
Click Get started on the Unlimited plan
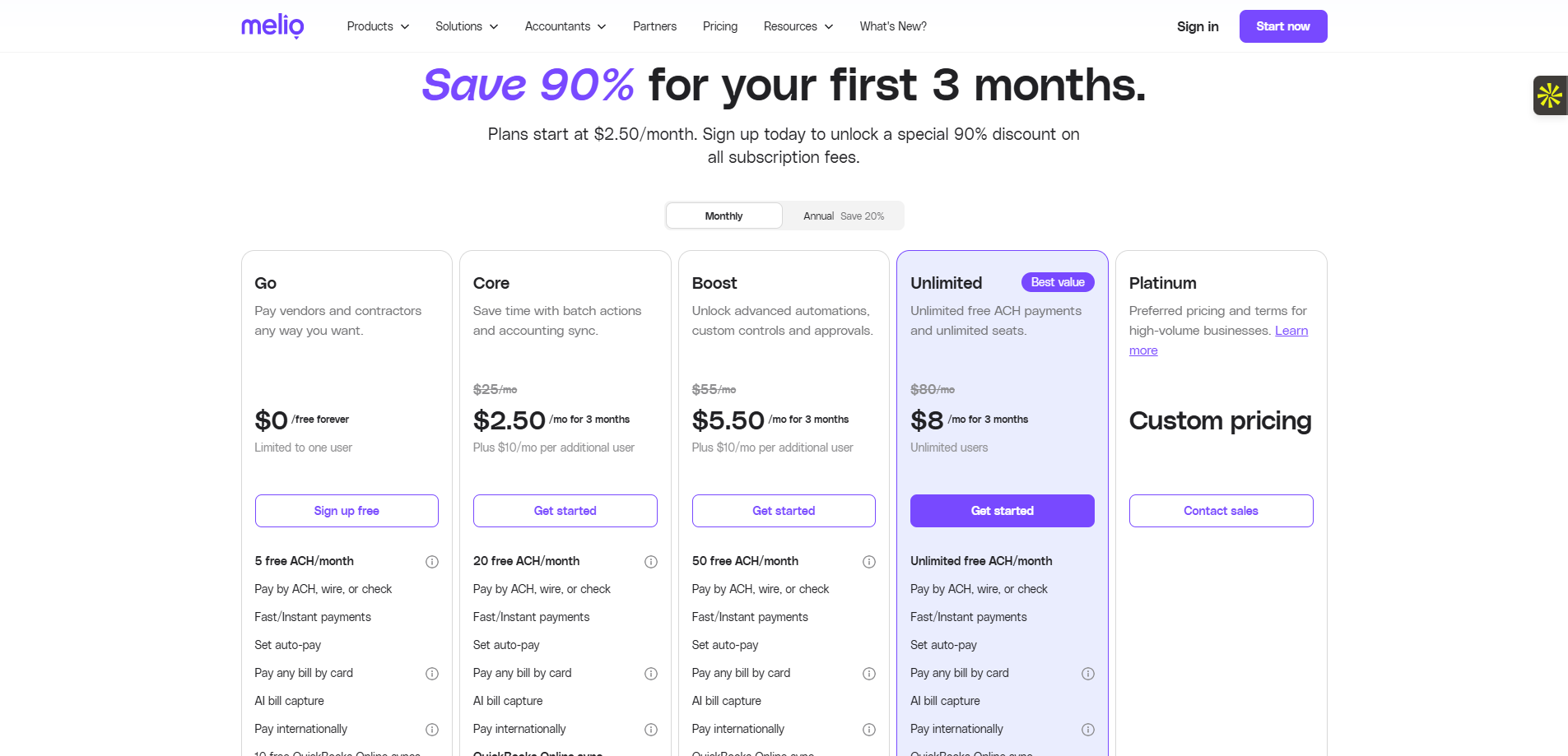coord(1002,511)
